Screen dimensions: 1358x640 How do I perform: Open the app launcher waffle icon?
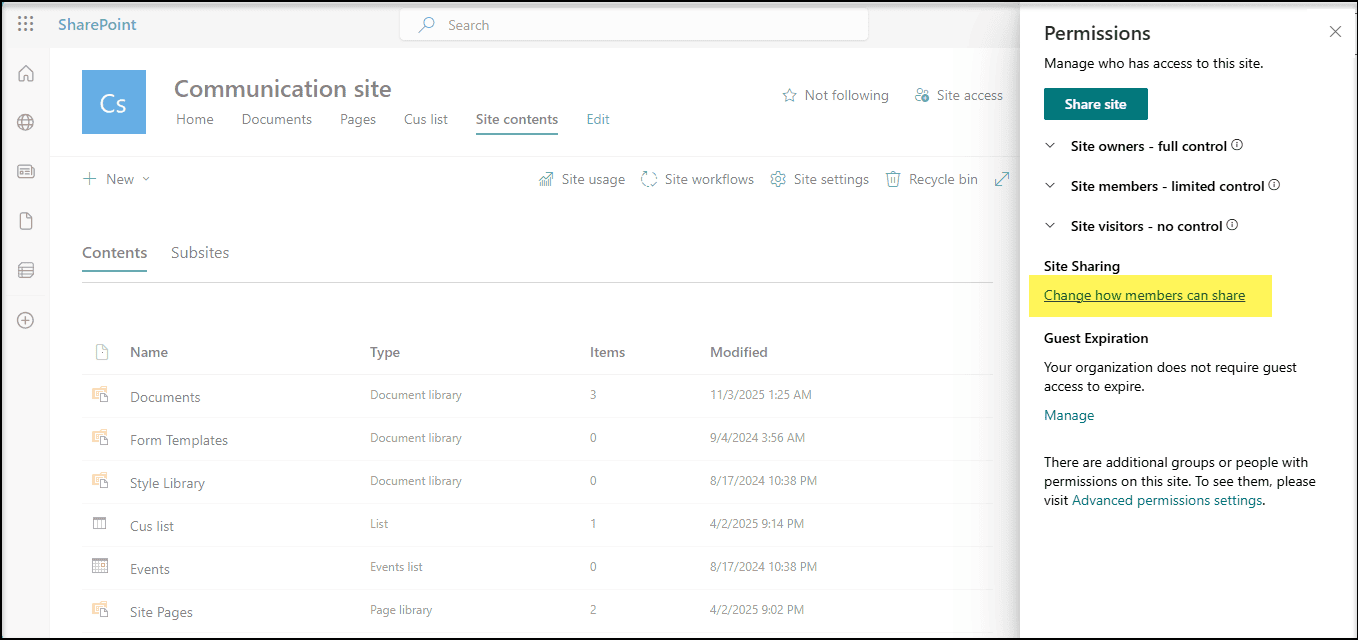(25, 23)
